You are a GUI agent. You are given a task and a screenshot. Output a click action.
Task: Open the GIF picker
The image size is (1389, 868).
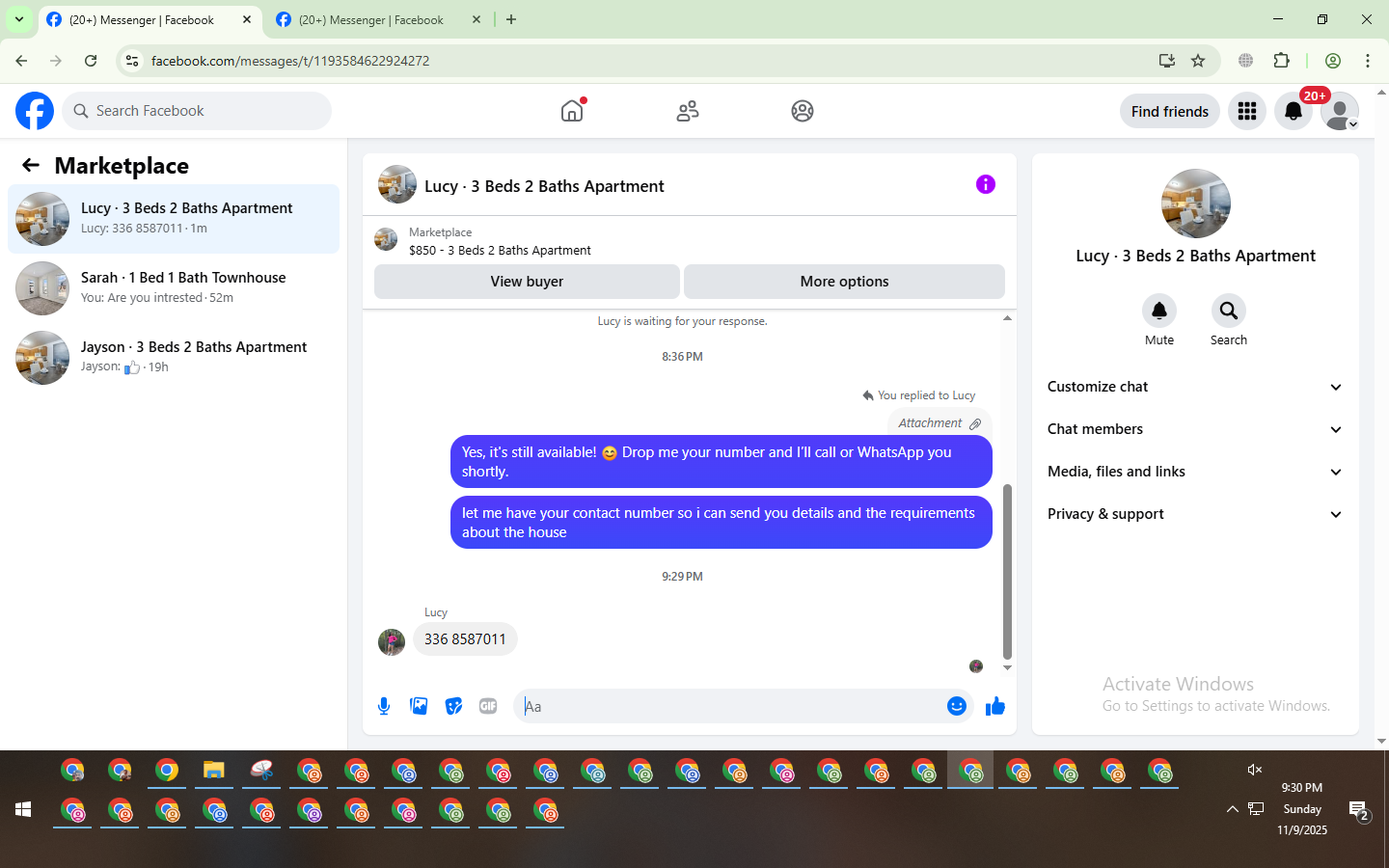coord(488,706)
